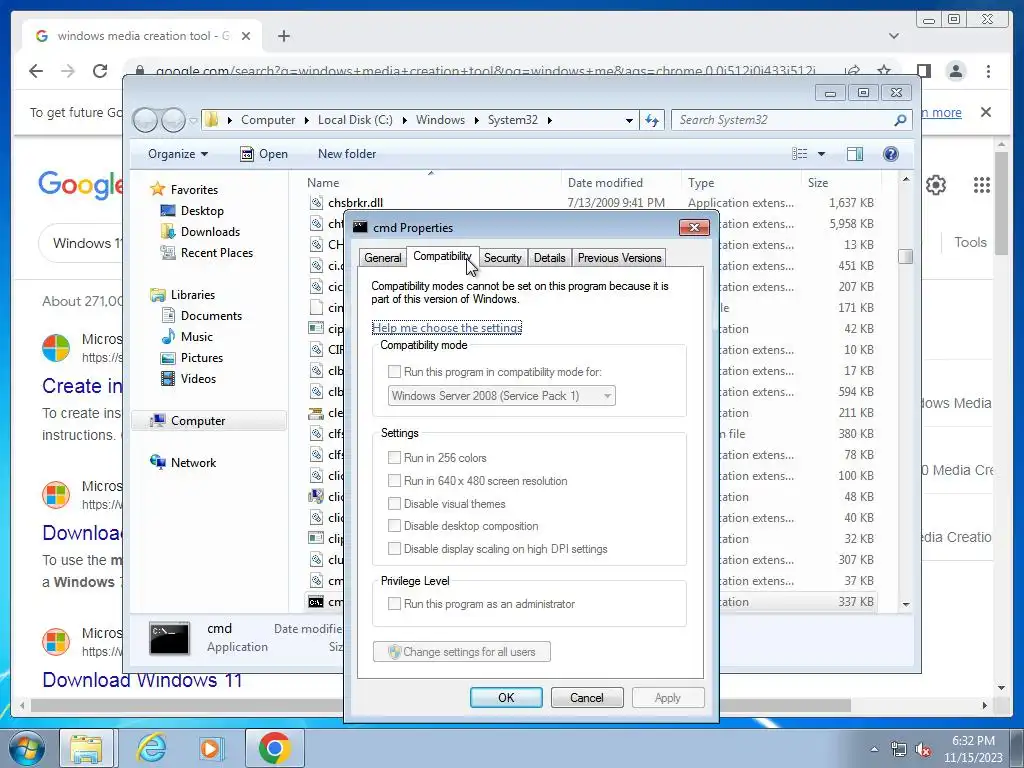Viewport: 1024px width, 768px height.
Task: Open the Details tab
Action: click(x=550, y=258)
